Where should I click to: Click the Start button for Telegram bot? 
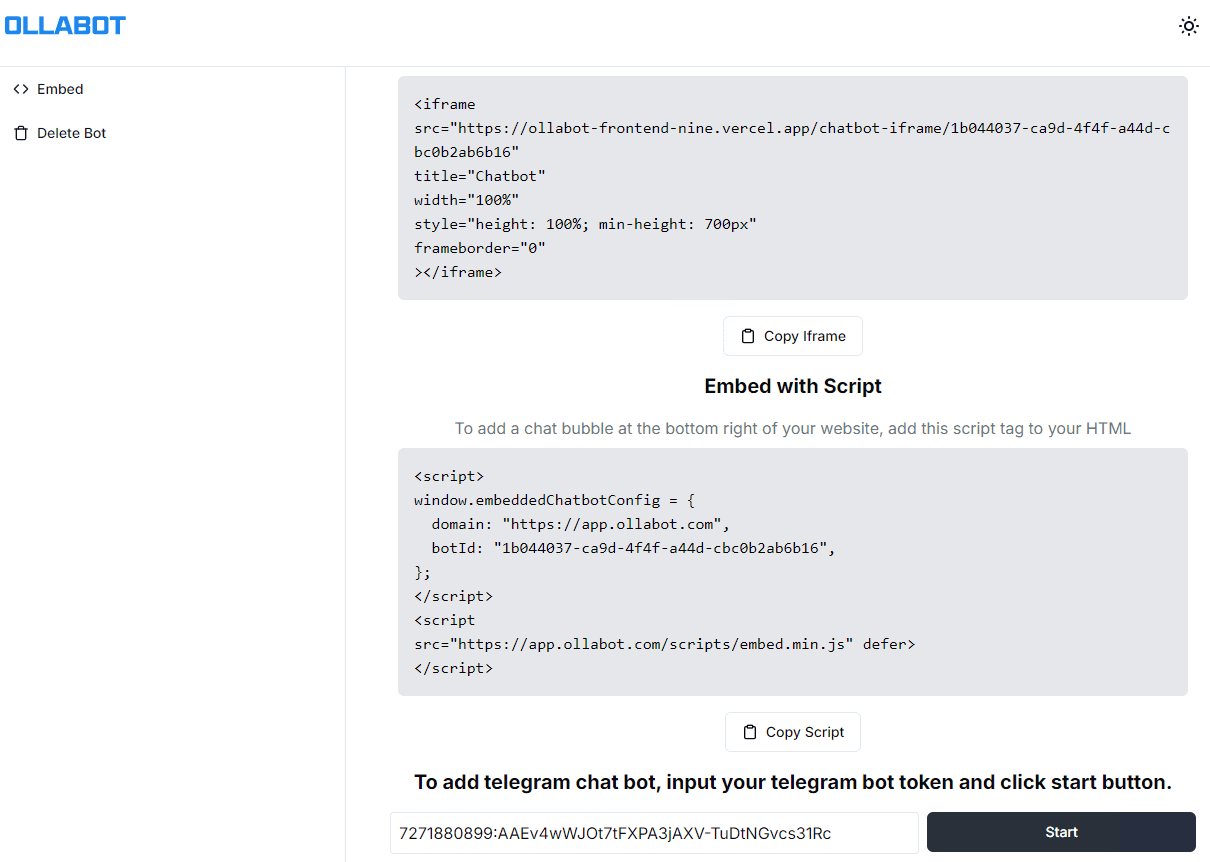point(1061,832)
